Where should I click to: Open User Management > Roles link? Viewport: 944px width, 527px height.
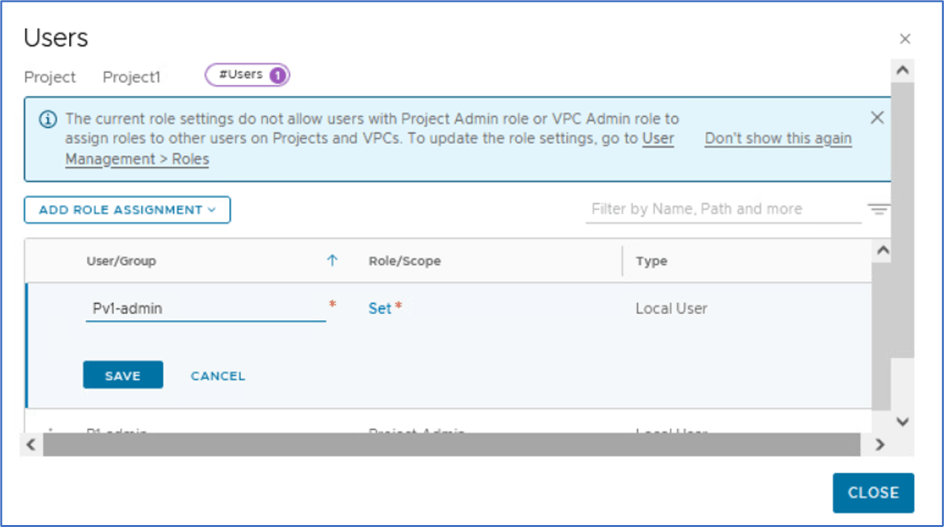(x=137, y=159)
